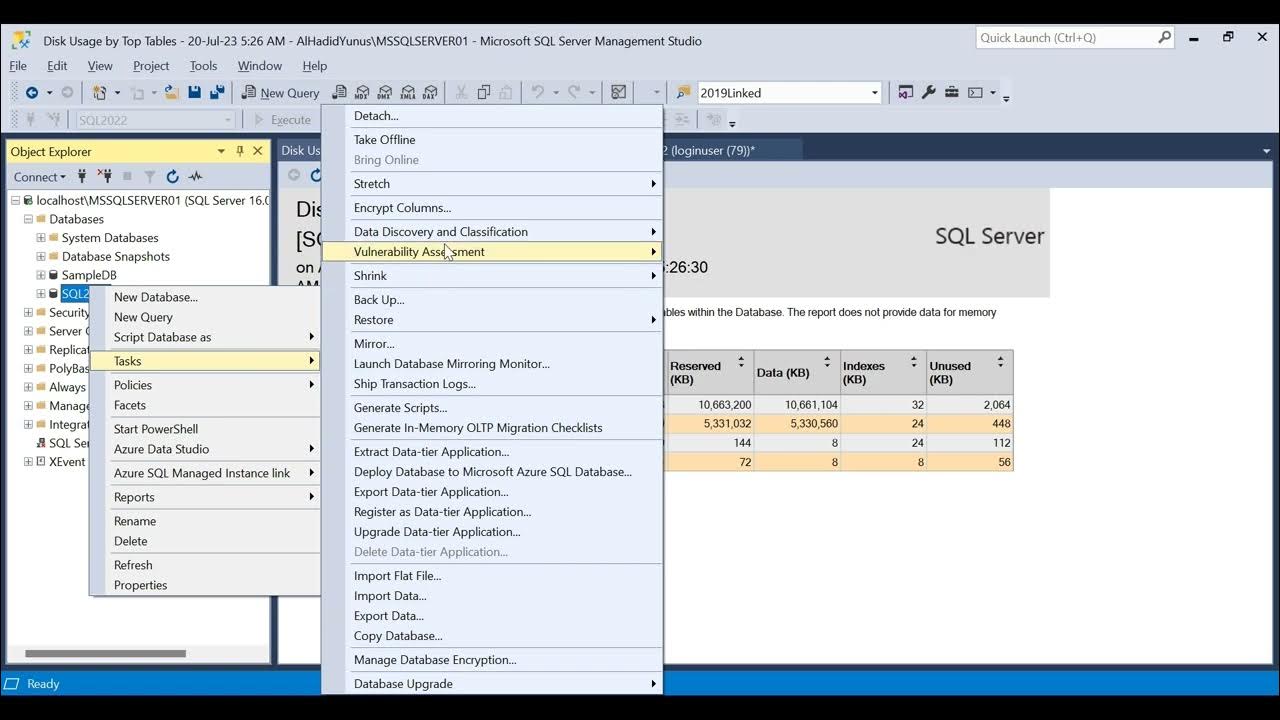Select Copy Database... option
Image resolution: width=1280 pixels, height=720 pixels.
pyautogui.click(x=492, y=636)
